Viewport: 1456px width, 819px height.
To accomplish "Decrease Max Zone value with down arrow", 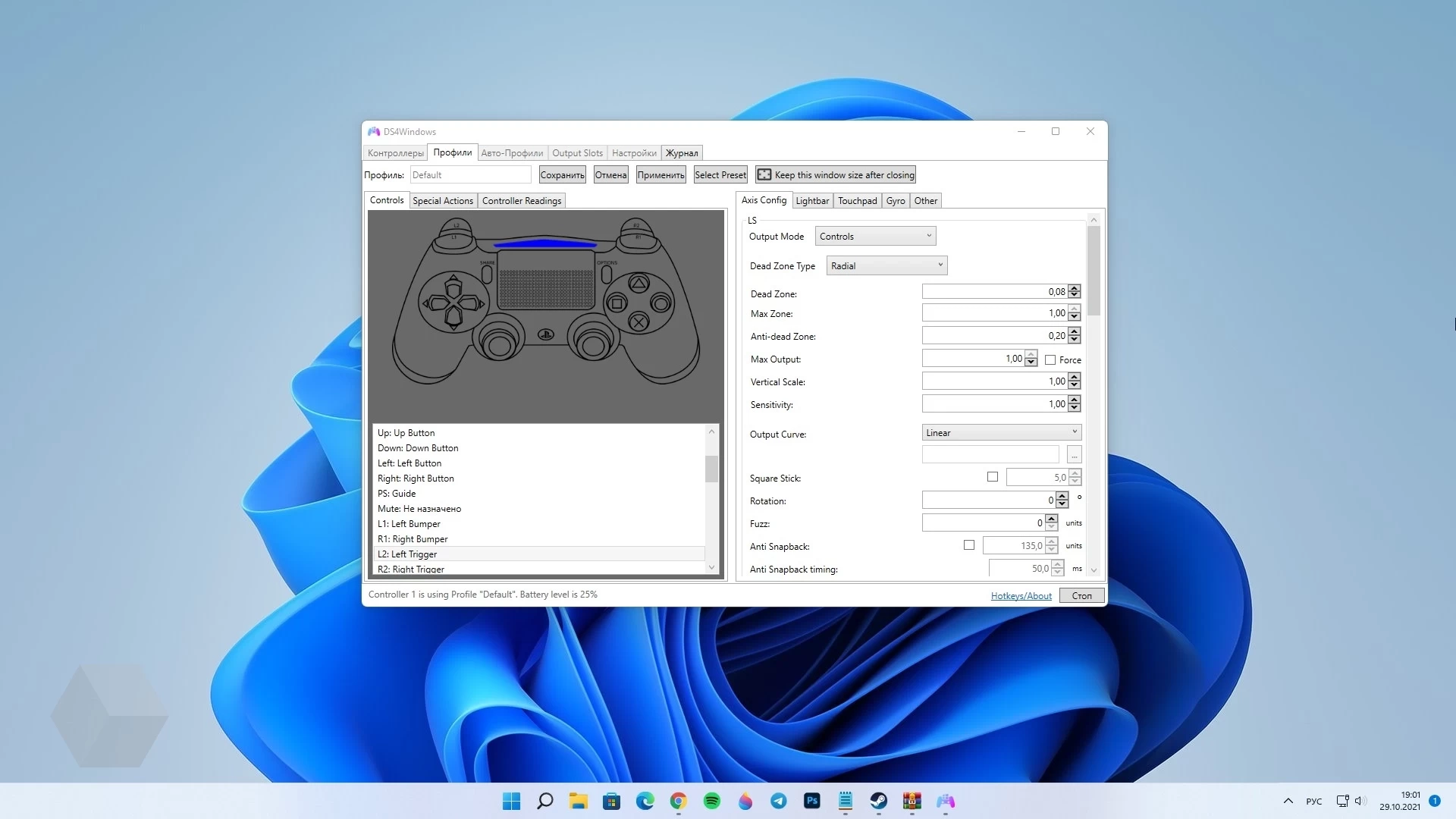I will [1075, 317].
